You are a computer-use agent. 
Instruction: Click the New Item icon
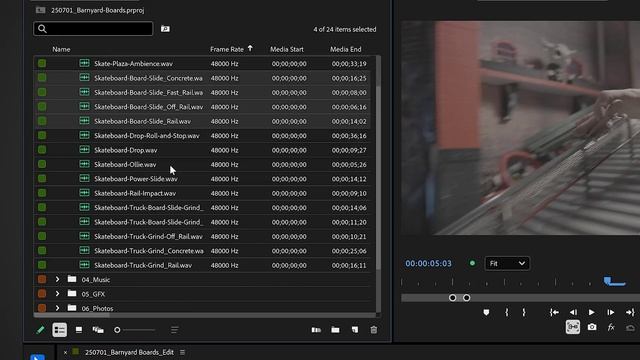[x=355, y=330]
